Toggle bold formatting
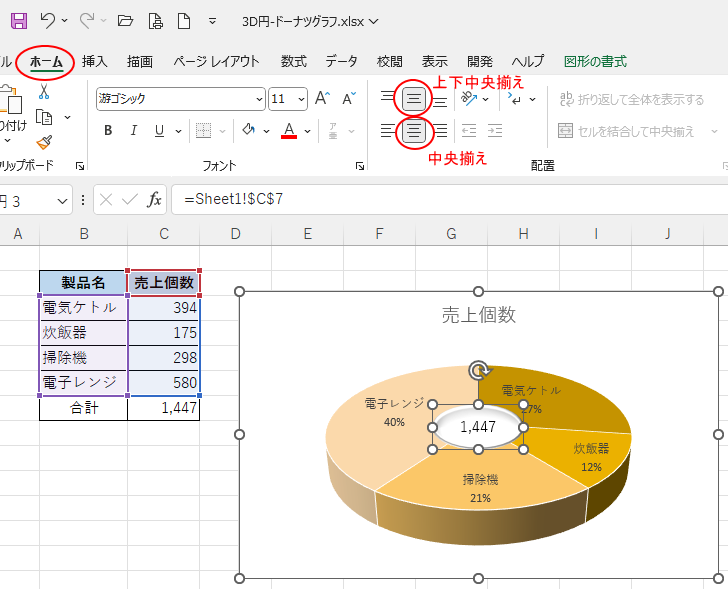The width and height of the screenshot is (728, 589). coord(108,131)
